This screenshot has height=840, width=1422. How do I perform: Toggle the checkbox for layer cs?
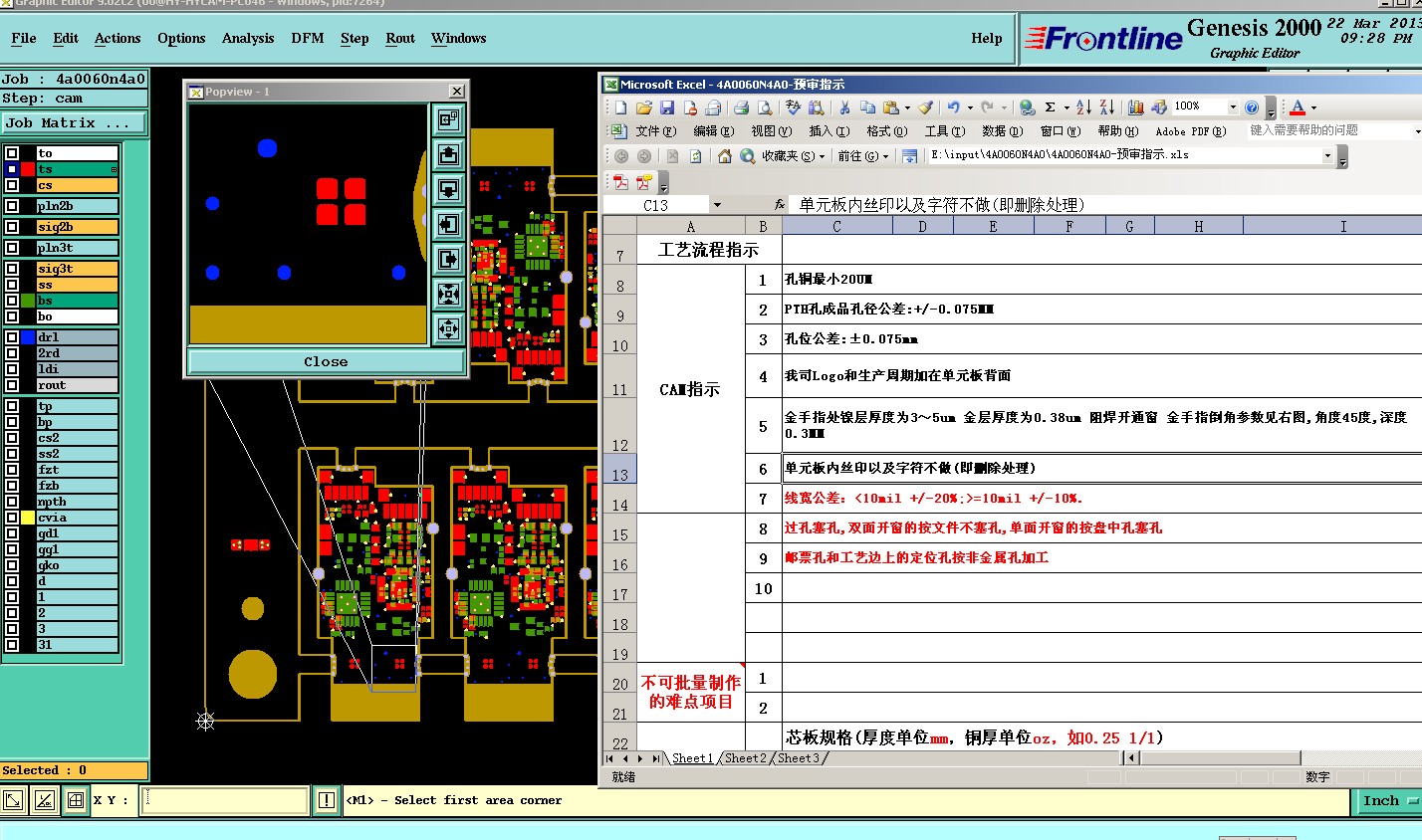[12, 185]
